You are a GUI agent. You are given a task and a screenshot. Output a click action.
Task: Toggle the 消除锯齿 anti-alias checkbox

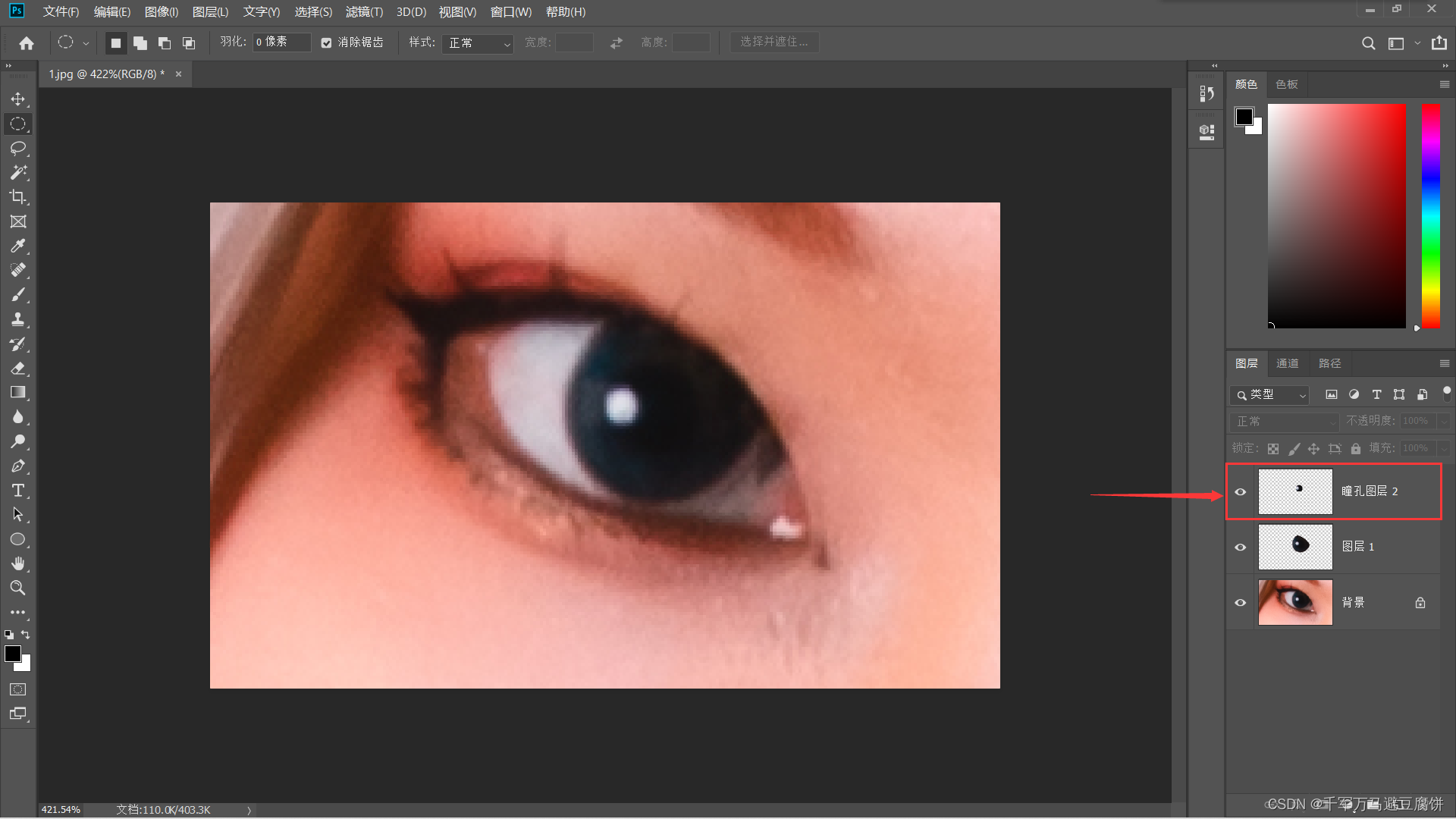tap(326, 42)
